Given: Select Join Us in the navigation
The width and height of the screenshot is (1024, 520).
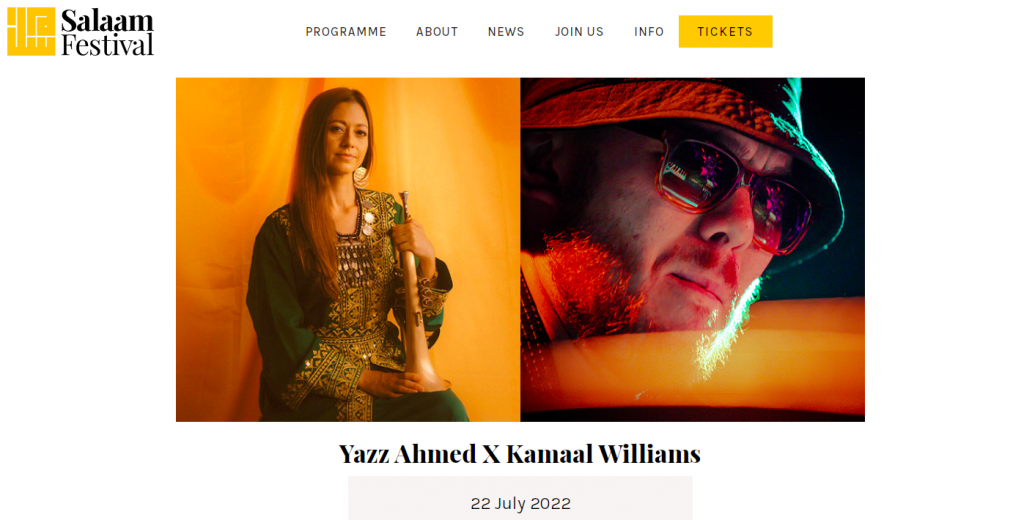Looking at the screenshot, I should coord(579,31).
